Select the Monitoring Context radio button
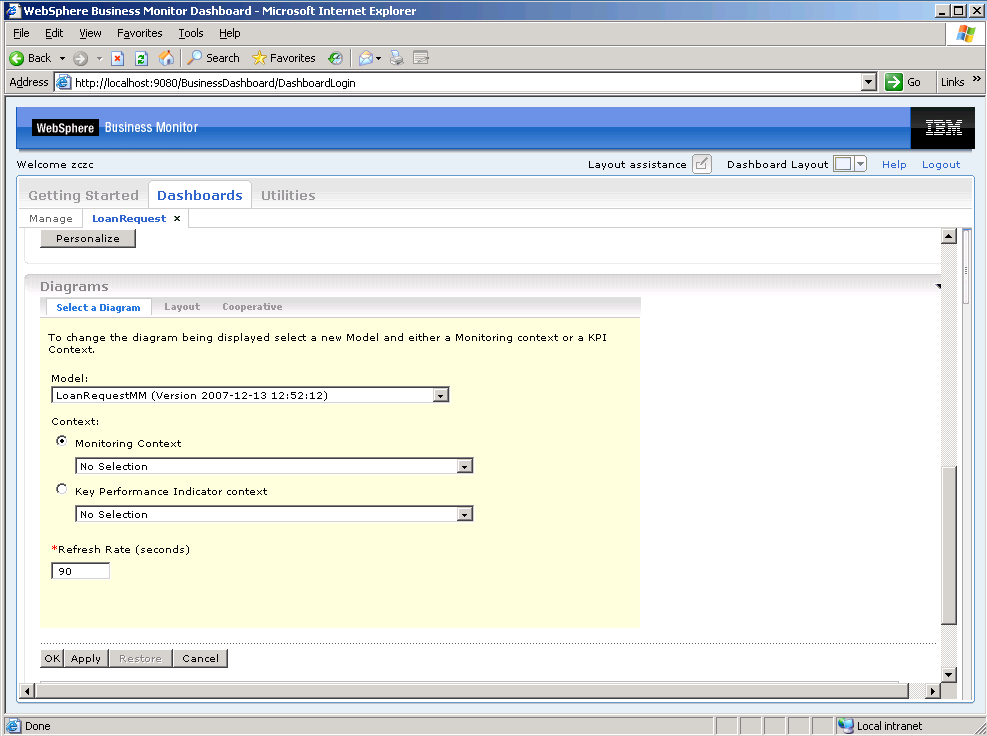Image resolution: width=987 pixels, height=736 pixels. [61, 441]
